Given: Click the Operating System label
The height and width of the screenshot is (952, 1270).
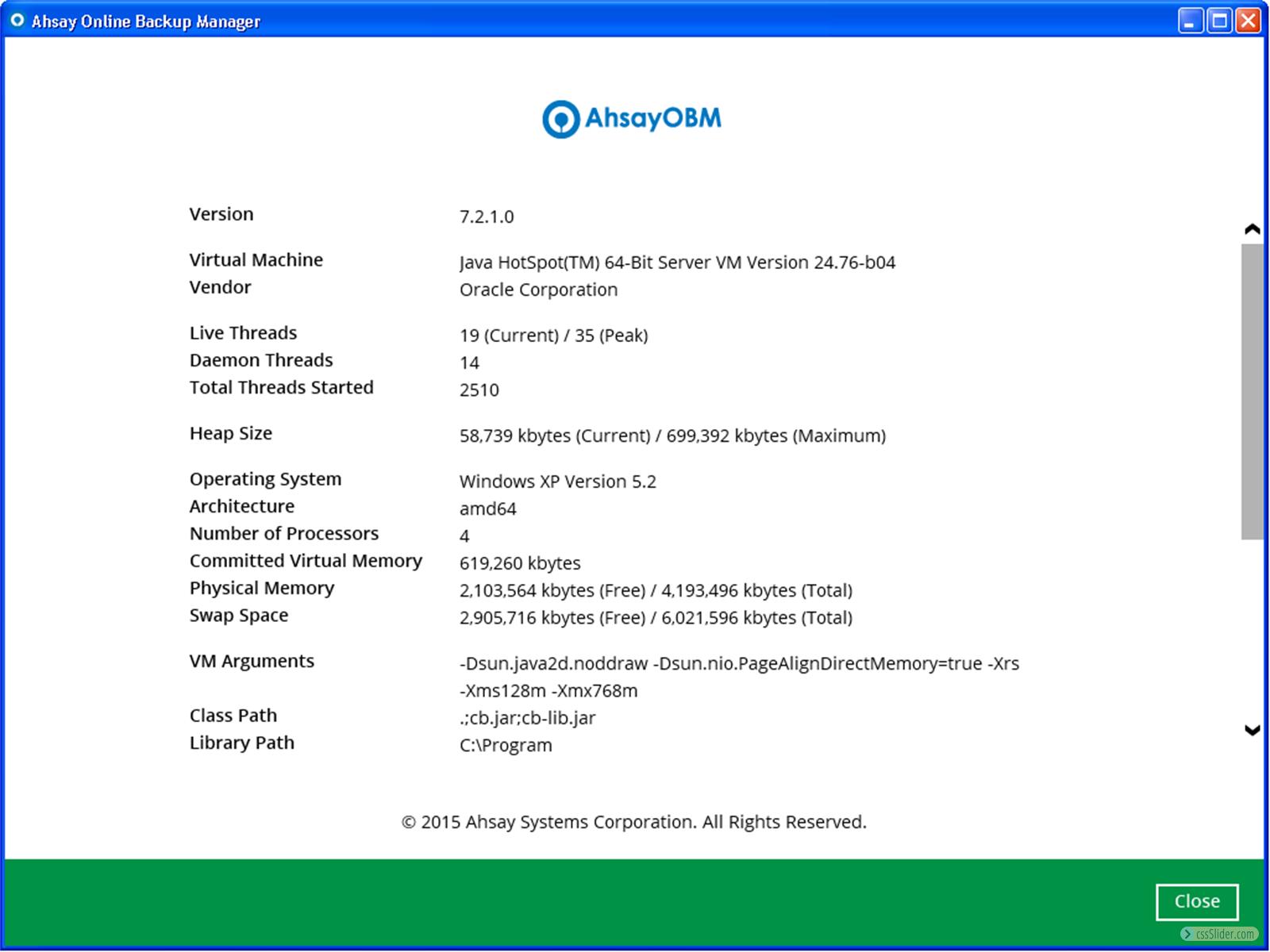Looking at the screenshot, I should (x=265, y=479).
